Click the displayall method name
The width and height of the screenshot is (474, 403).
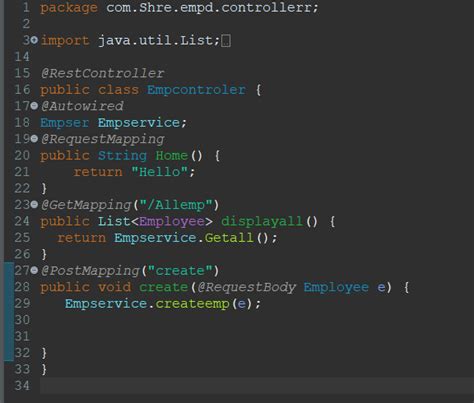[x=262, y=221]
